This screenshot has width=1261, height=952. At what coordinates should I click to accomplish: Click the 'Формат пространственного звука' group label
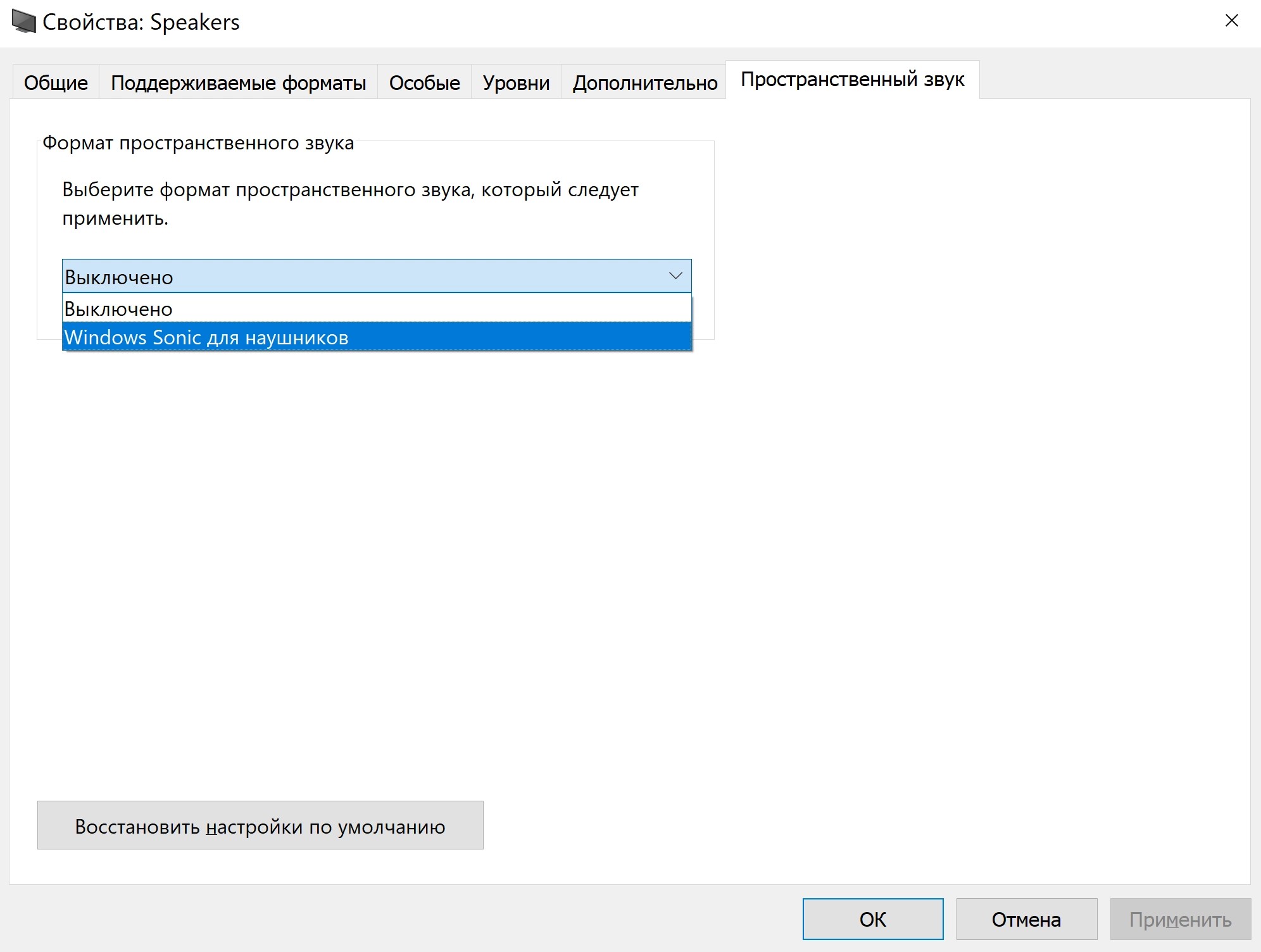(198, 143)
